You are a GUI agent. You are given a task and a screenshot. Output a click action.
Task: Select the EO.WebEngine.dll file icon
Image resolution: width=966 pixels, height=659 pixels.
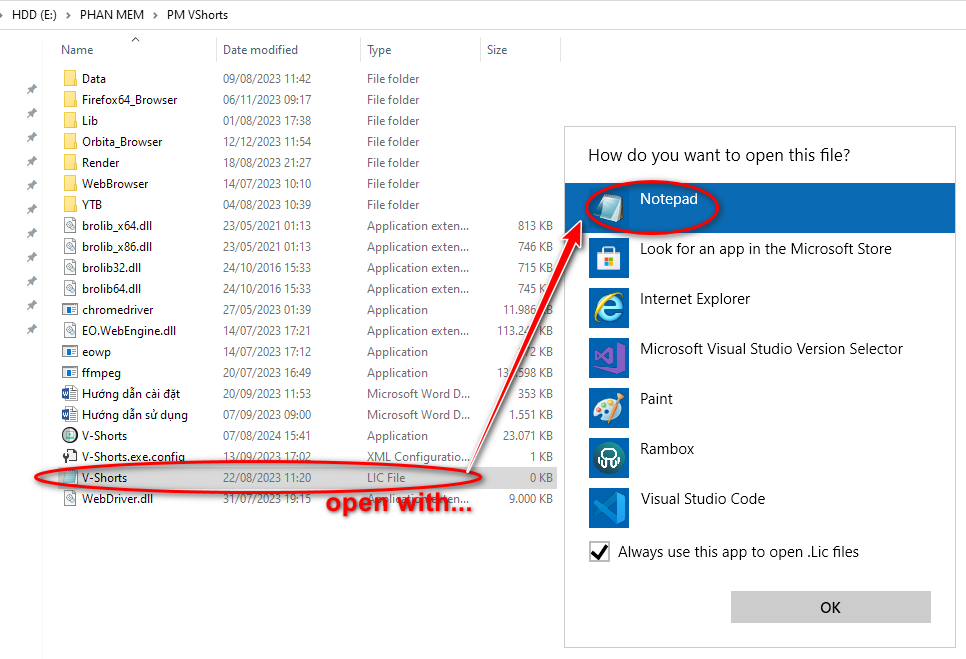point(70,330)
